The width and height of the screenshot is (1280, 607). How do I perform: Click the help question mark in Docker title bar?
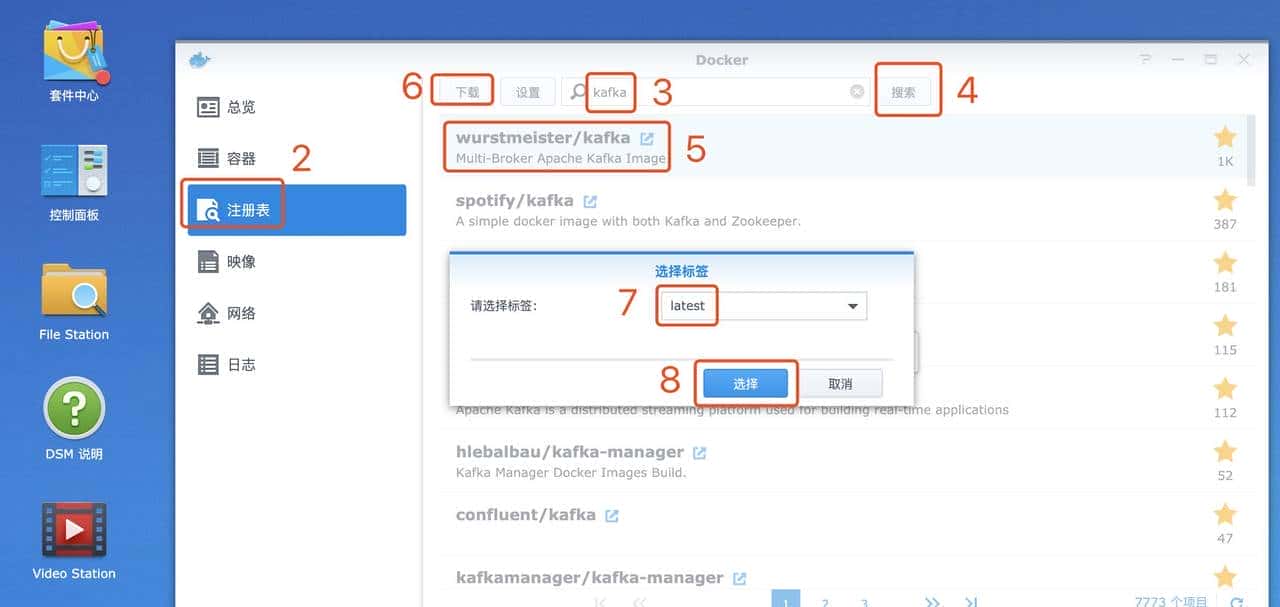(1146, 60)
